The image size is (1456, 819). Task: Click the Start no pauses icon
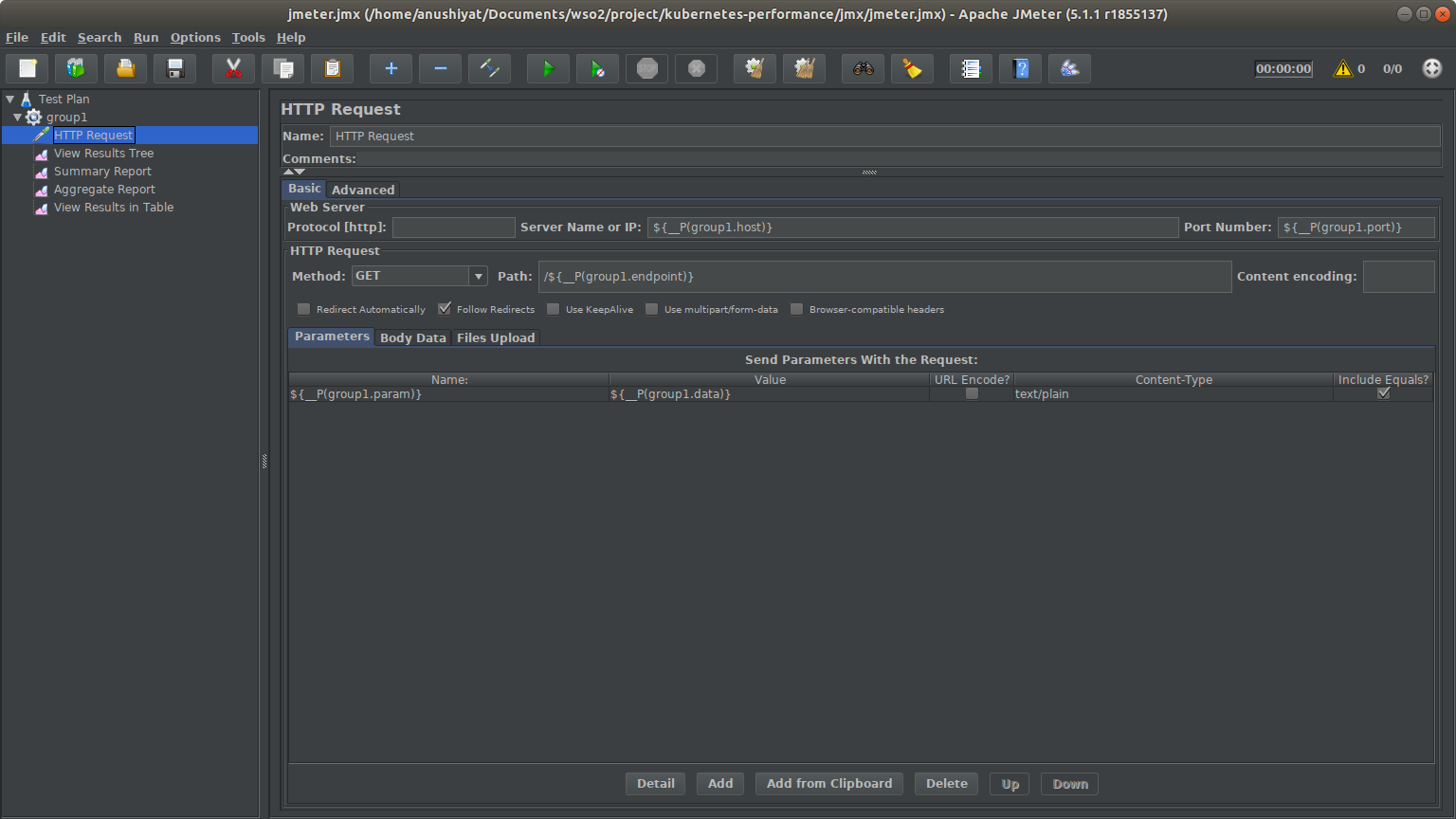coord(597,68)
